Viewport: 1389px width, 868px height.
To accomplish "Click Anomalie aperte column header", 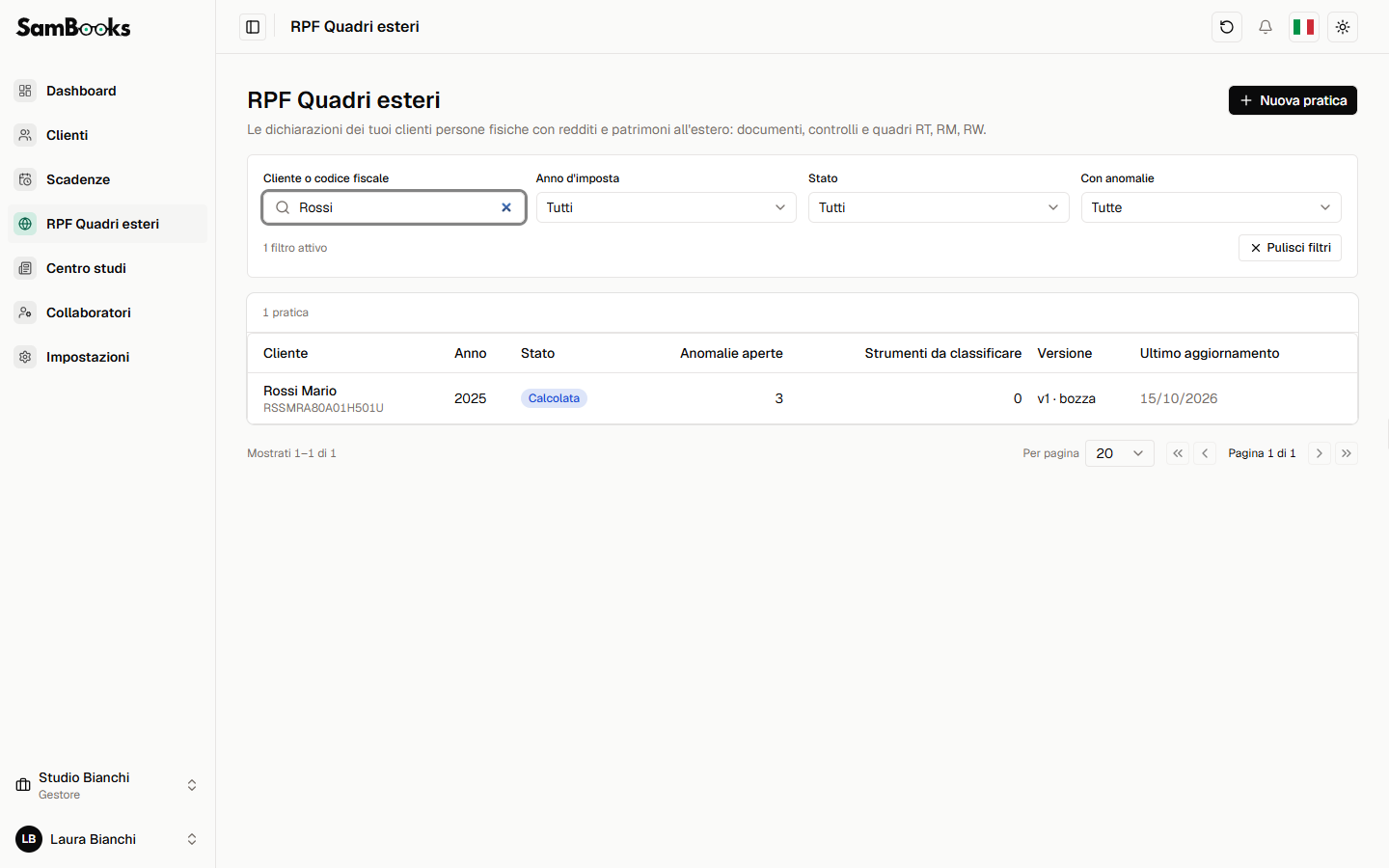I will tap(731, 353).
